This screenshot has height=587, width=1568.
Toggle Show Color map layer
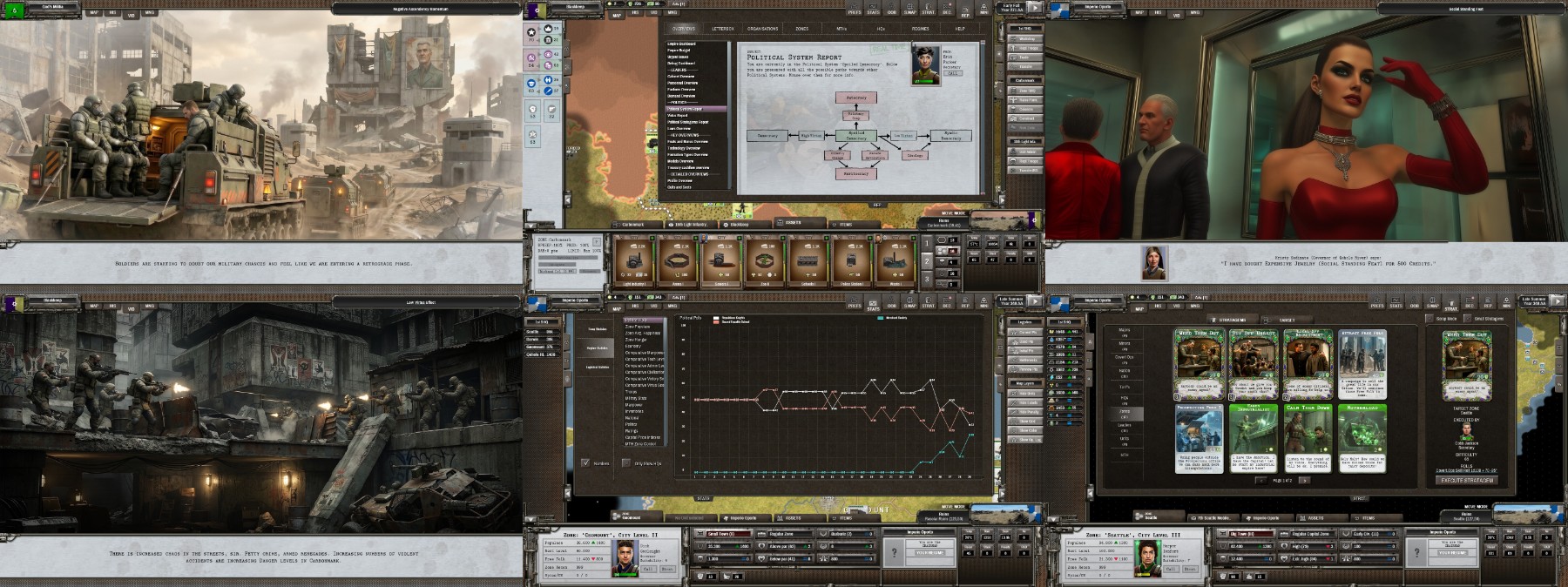(x=1025, y=430)
